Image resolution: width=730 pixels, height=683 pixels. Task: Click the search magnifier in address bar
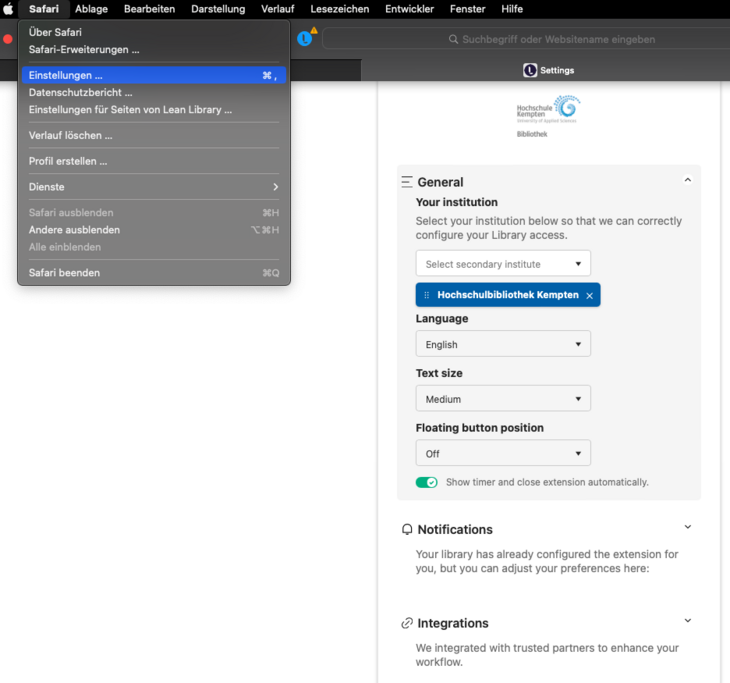(453, 40)
